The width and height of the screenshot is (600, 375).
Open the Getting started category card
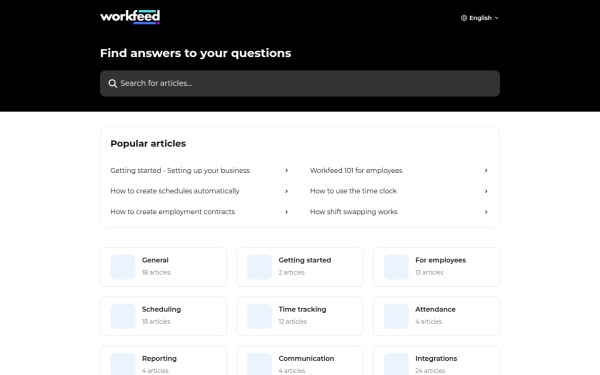coord(300,267)
